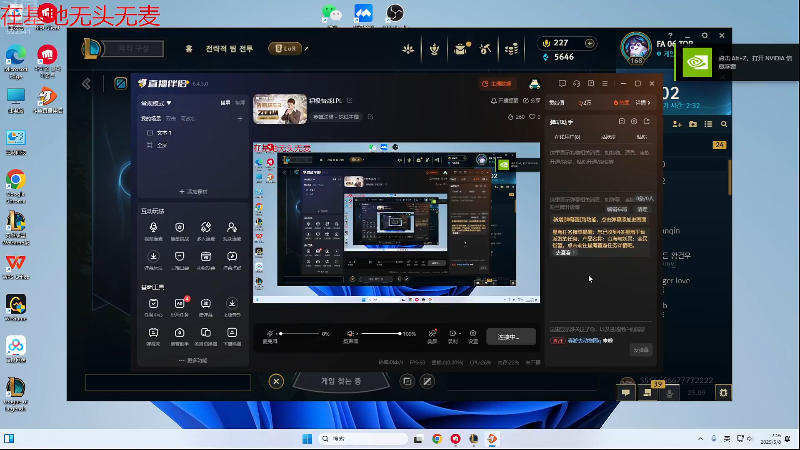Click the stream preview thumbnail
This screenshot has height=450, width=800.
pos(280,109)
